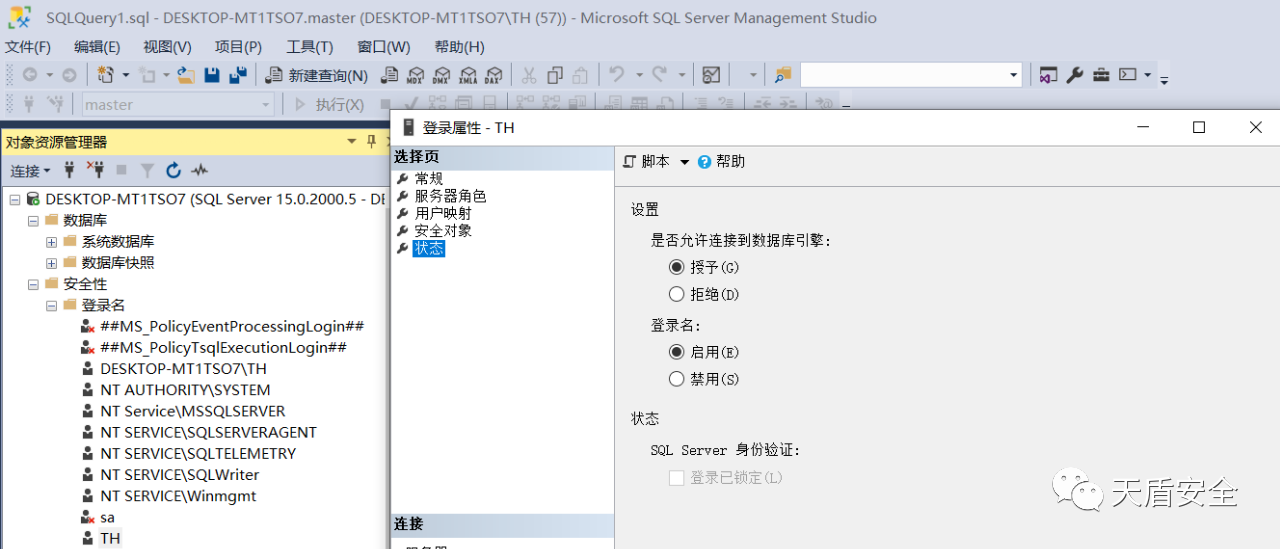Select the 用户映射 page
1280x549 pixels.
tap(443, 213)
